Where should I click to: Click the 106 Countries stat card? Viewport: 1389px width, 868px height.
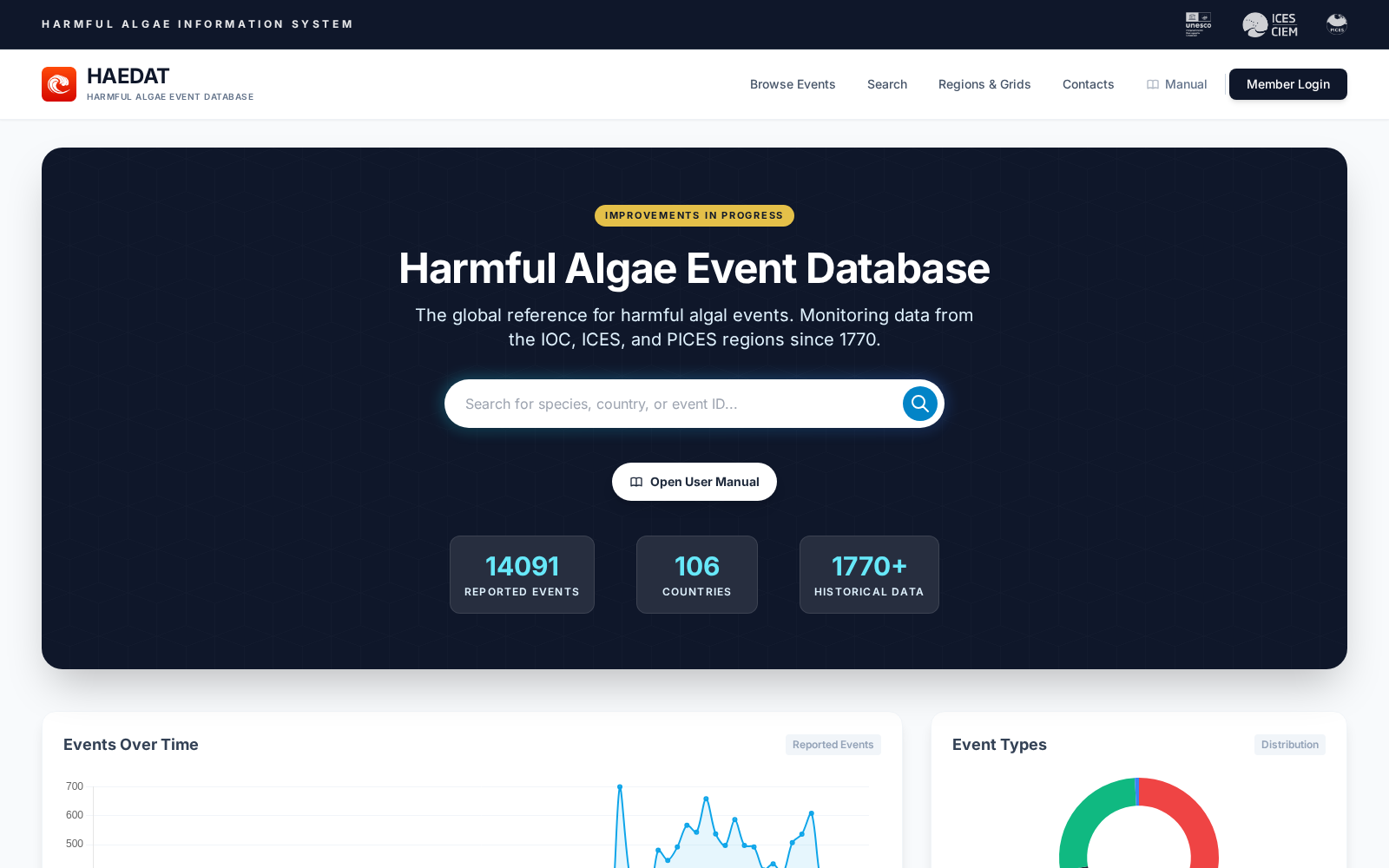[x=697, y=575]
